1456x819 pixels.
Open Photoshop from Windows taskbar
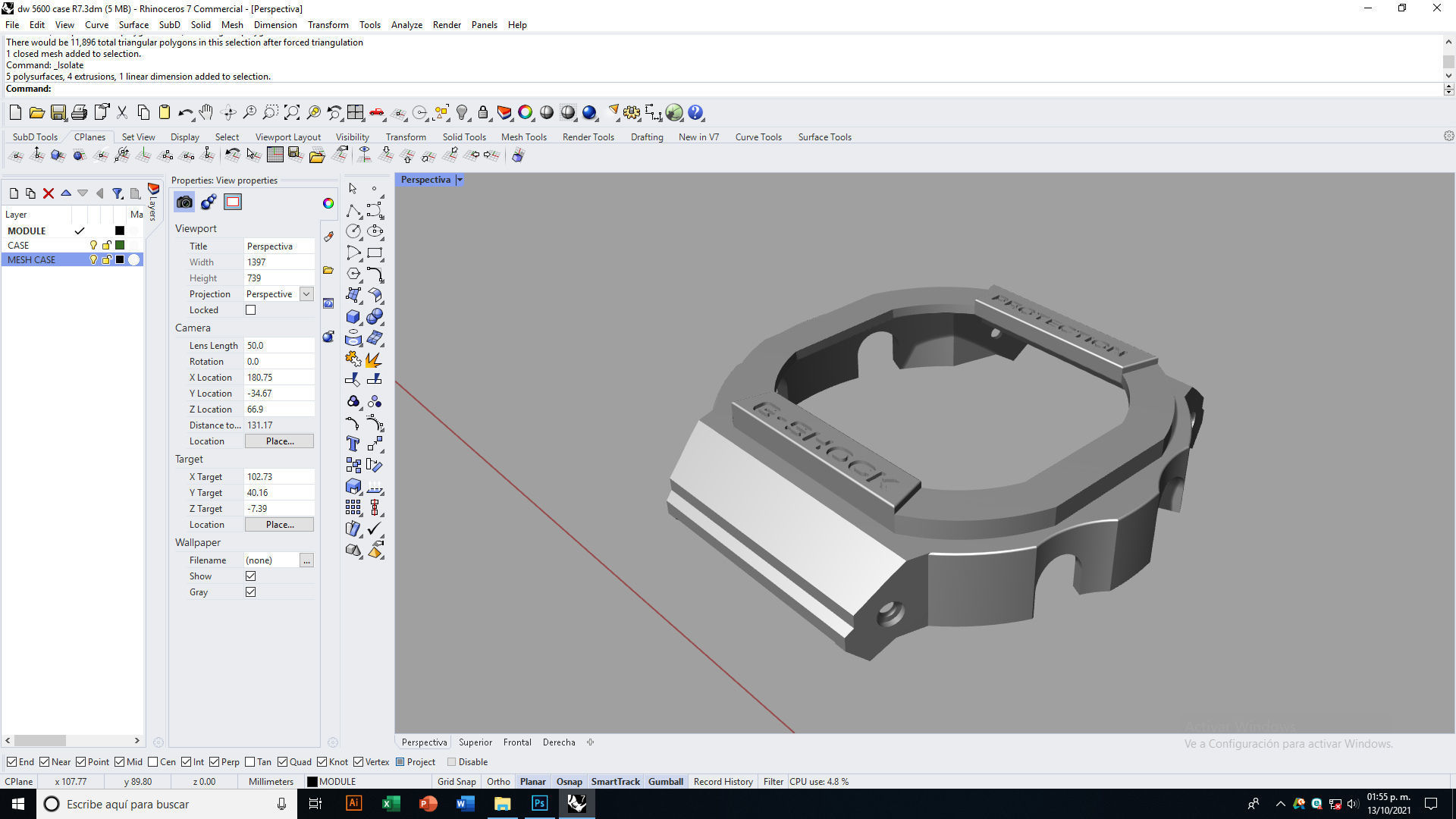coord(539,804)
